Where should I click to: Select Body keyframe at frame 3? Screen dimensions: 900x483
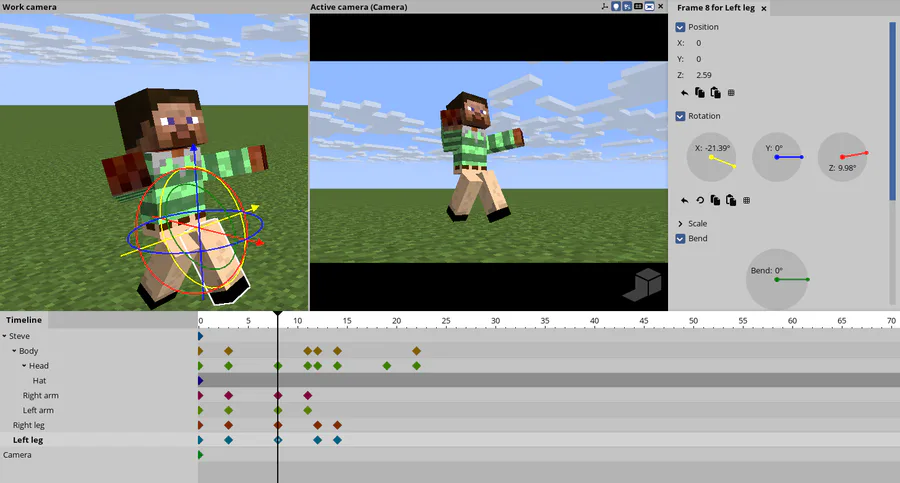[228, 351]
